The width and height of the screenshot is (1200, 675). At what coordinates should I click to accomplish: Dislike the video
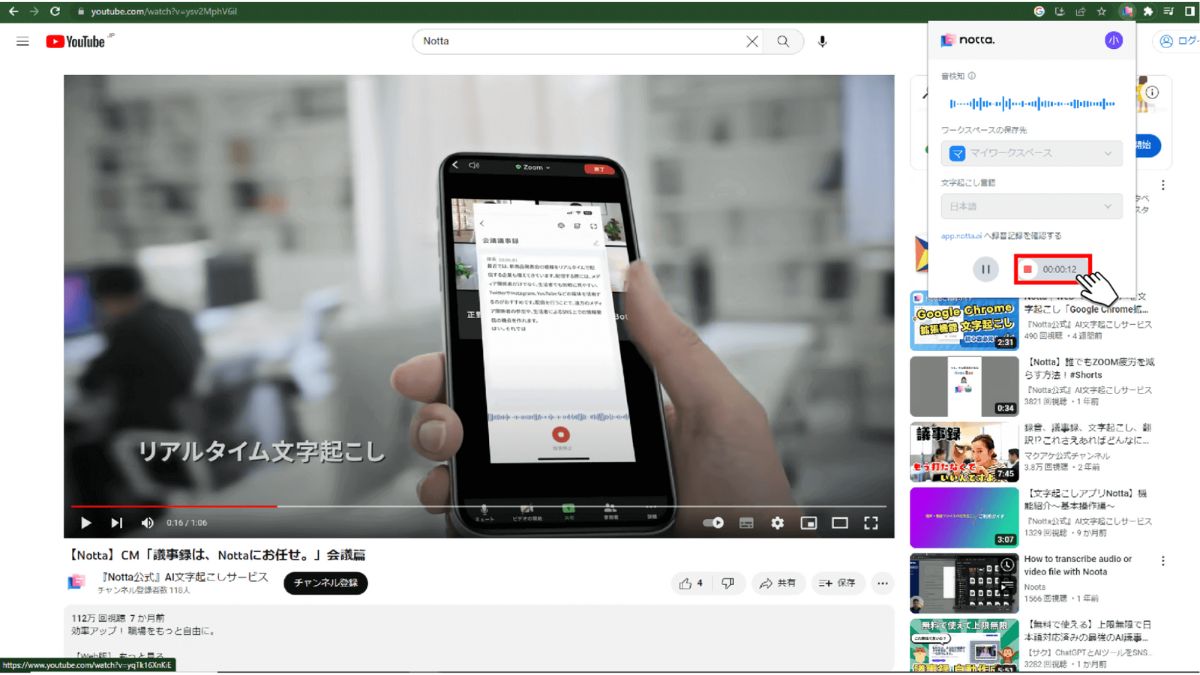tap(728, 583)
